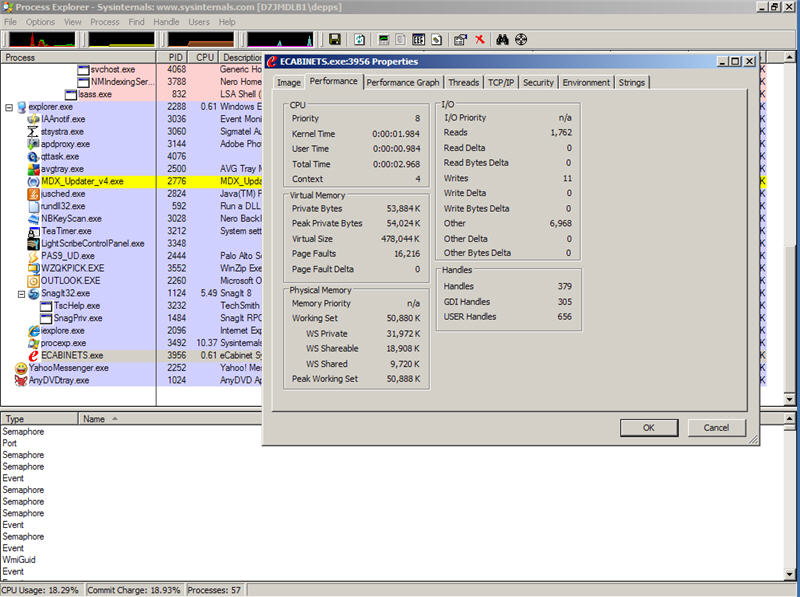Click OK in the Properties dialog
The image size is (800, 597).
pos(649,428)
